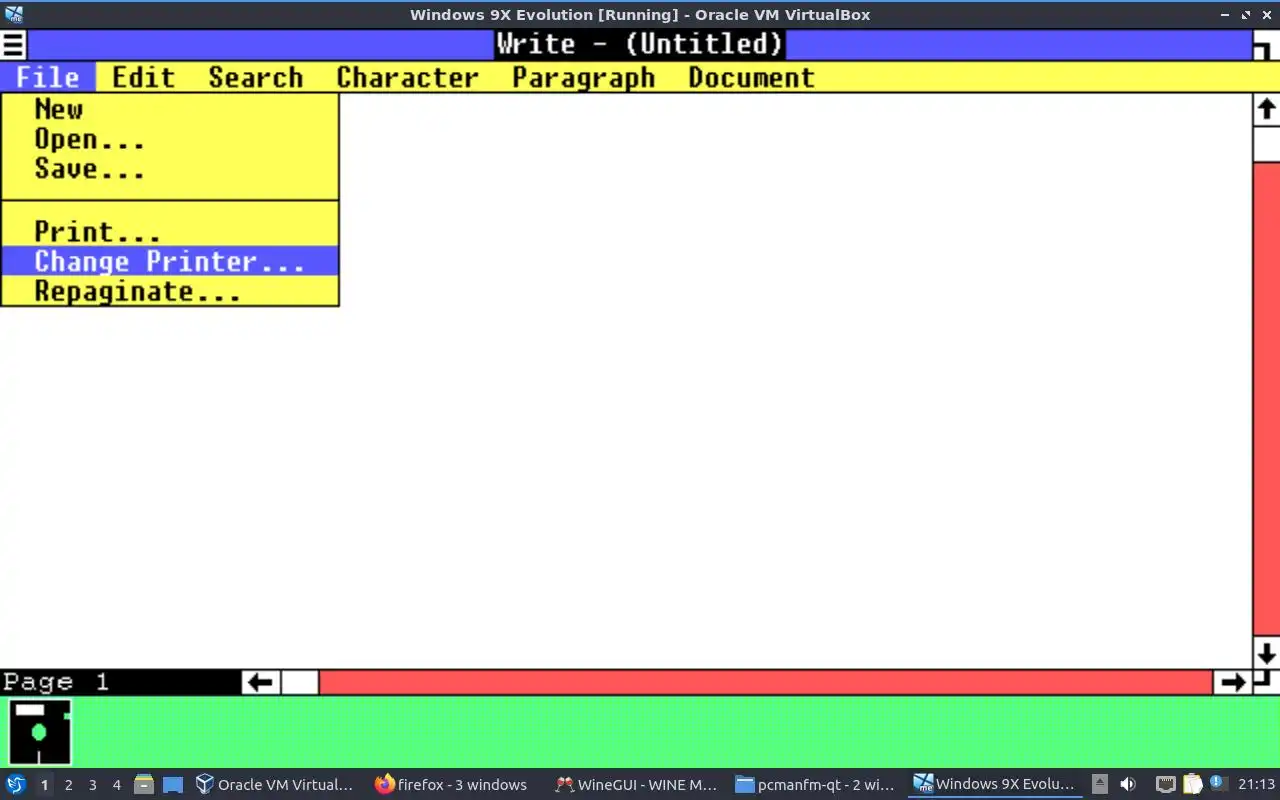Switch to the firefox - 3 windows taskbar entry
The height and width of the screenshot is (800, 1280).
[x=452, y=785]
